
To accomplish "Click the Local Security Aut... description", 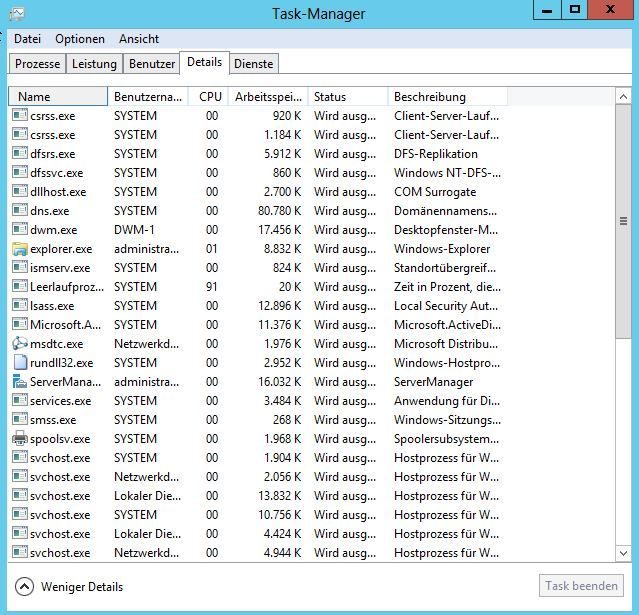I will tap(446, 306).
